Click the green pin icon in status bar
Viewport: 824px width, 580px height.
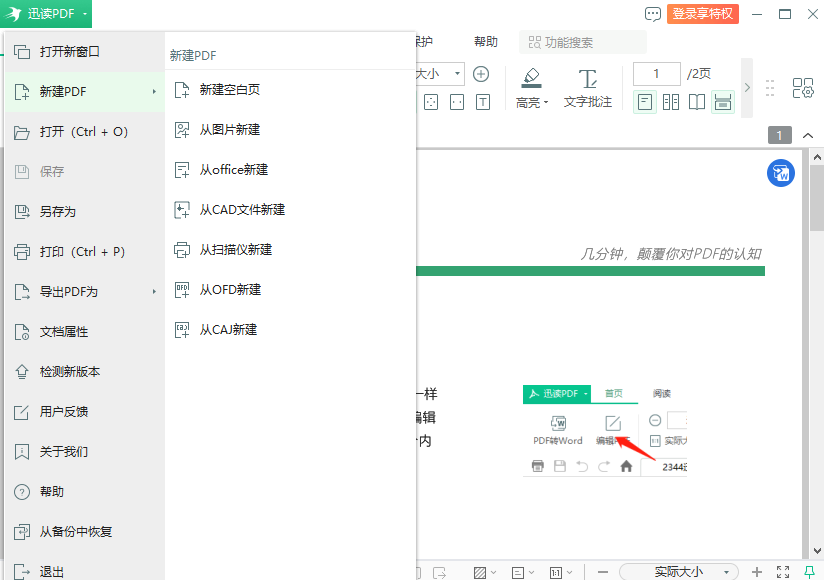coord(809,572)
